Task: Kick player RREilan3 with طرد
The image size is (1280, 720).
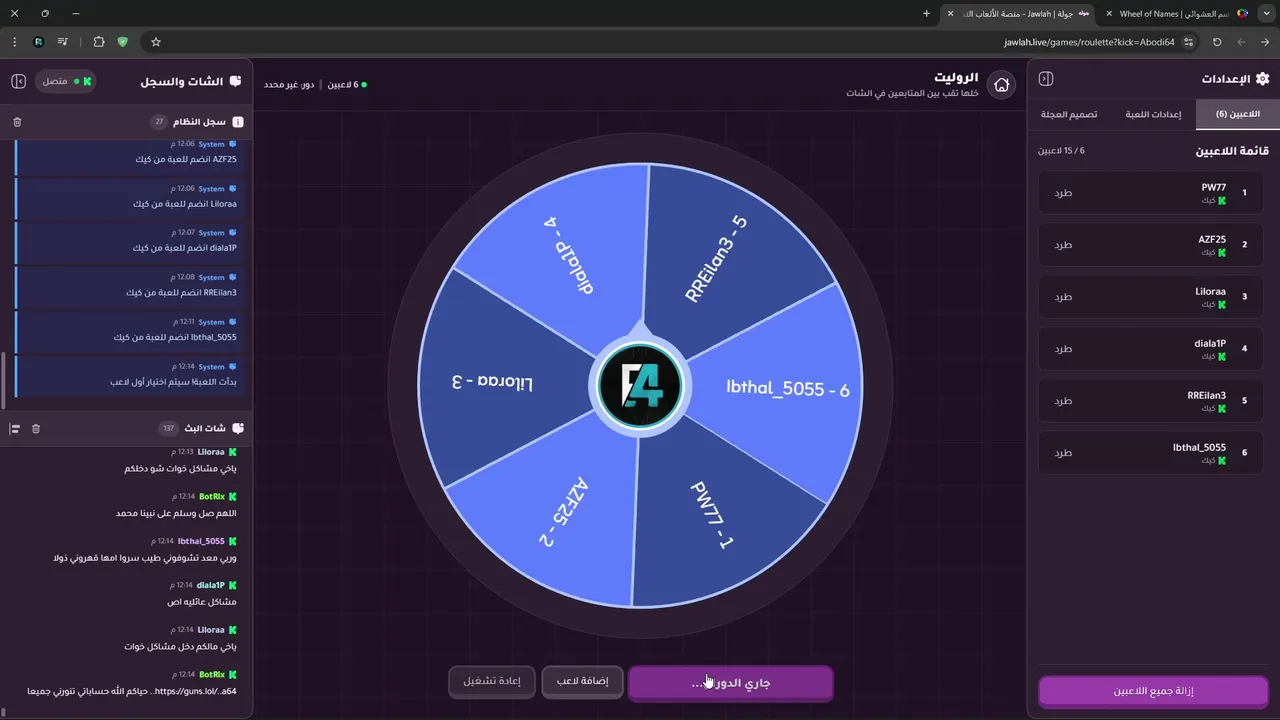Action: (x=1063, y=400)
